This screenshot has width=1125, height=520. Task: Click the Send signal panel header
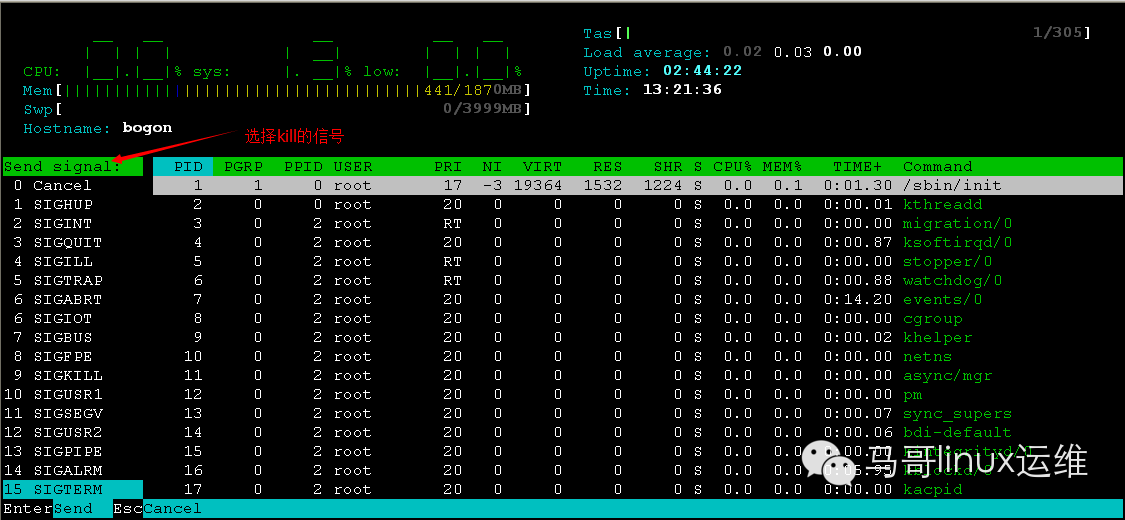click(x=72, y=166)
